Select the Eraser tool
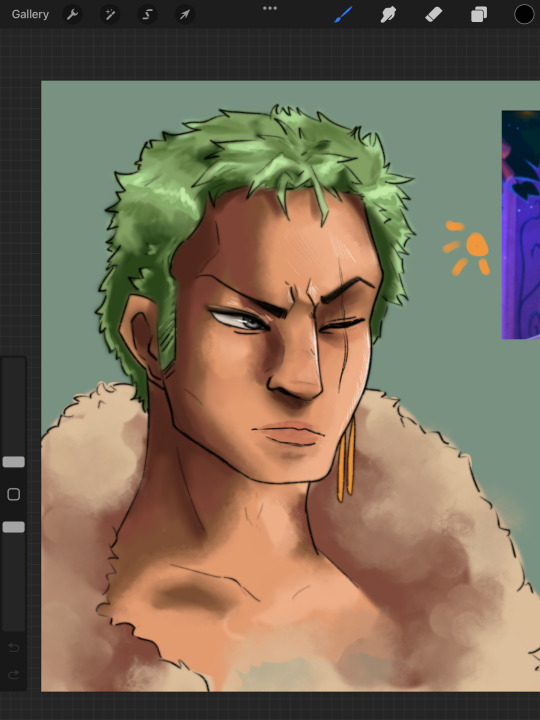This screenshot has height=720, width=540. coord(433,15)
